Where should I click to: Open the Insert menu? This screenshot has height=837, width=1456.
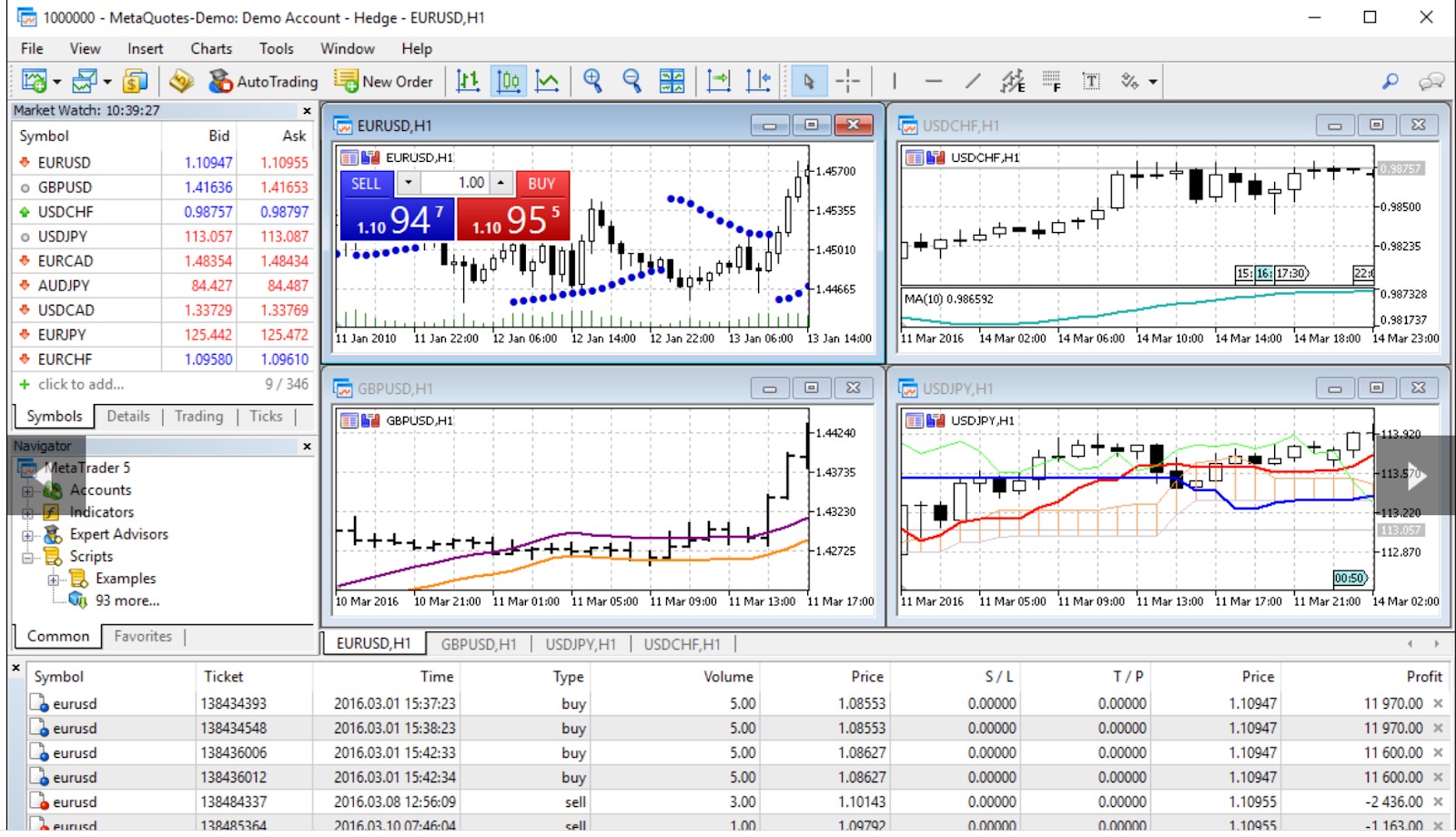[146, 49]
